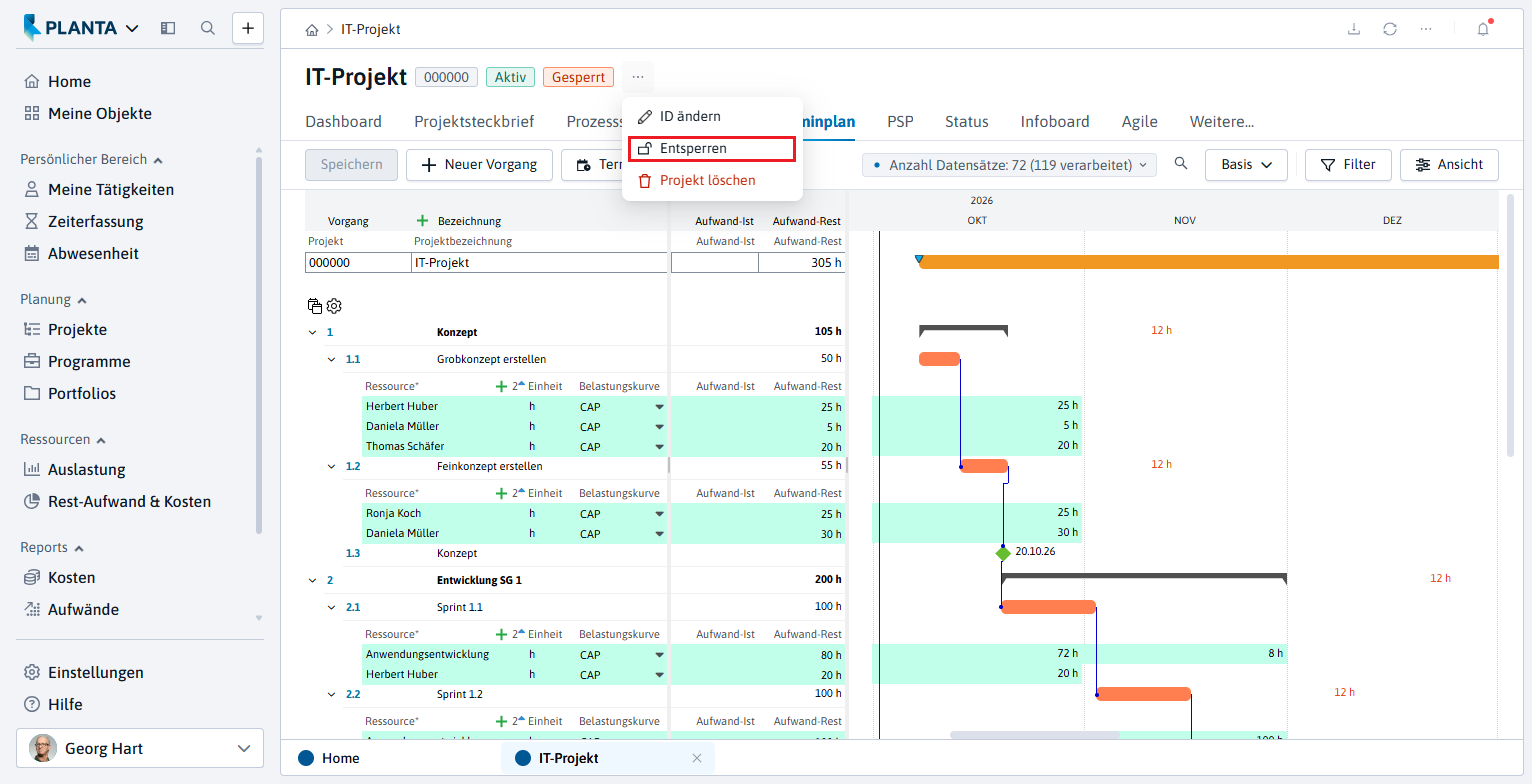Click the orange IT-Projekt Gantt bar
Screen dimensions: 1532x784
pos(1209,262)
